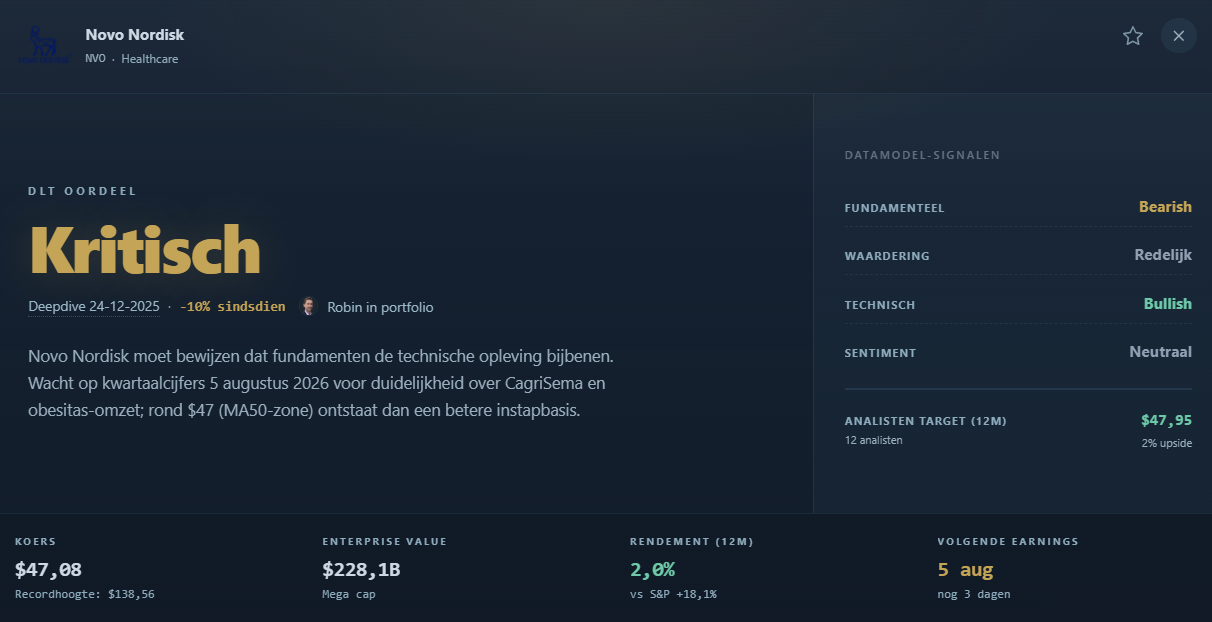The width and height of the screenshot is (1212, 622).
Task: Select the Sentiment Neutraal signal row
Action: (x=1018, y=352)
